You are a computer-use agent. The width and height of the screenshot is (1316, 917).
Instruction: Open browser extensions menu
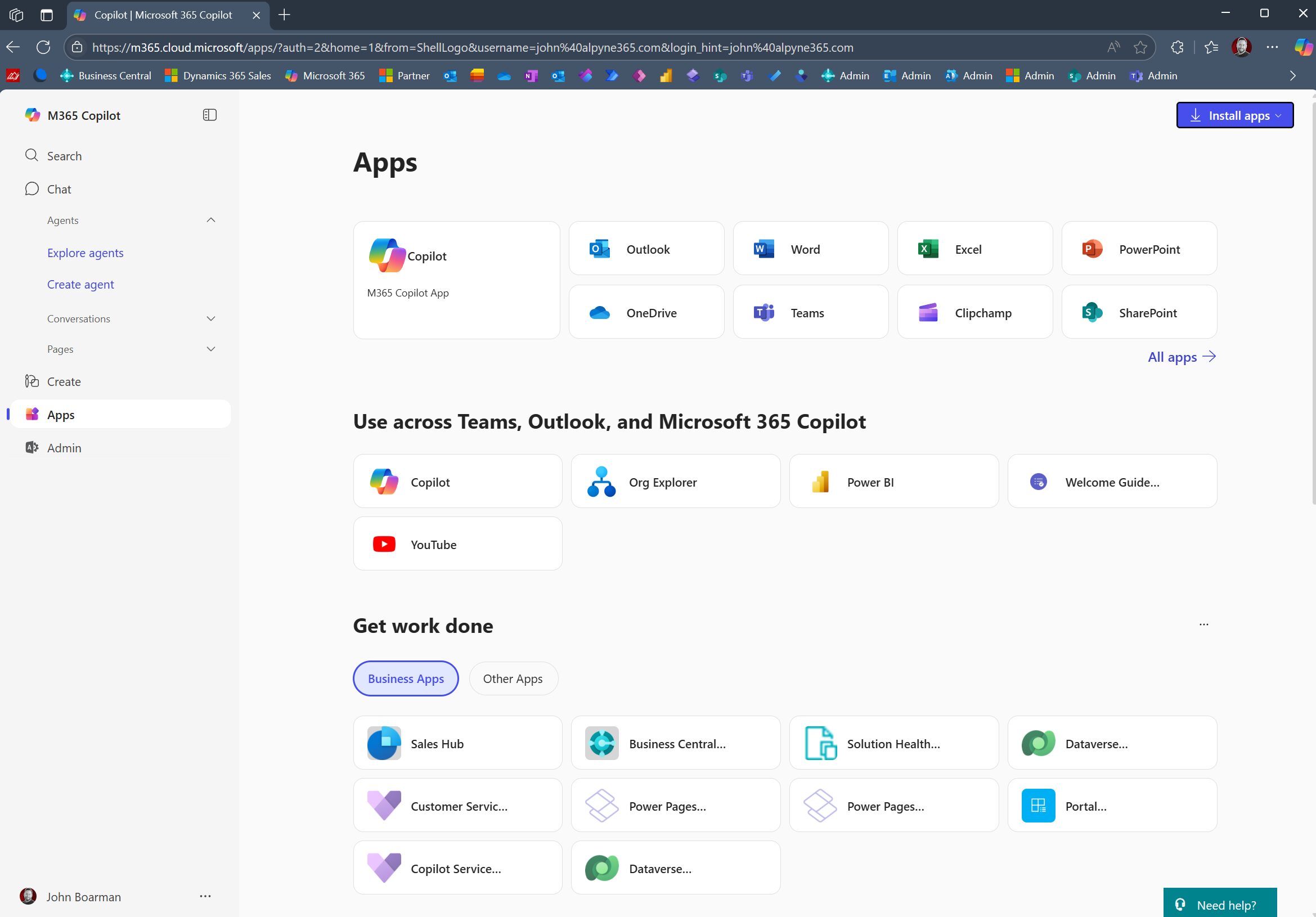tap(1176, 47)
